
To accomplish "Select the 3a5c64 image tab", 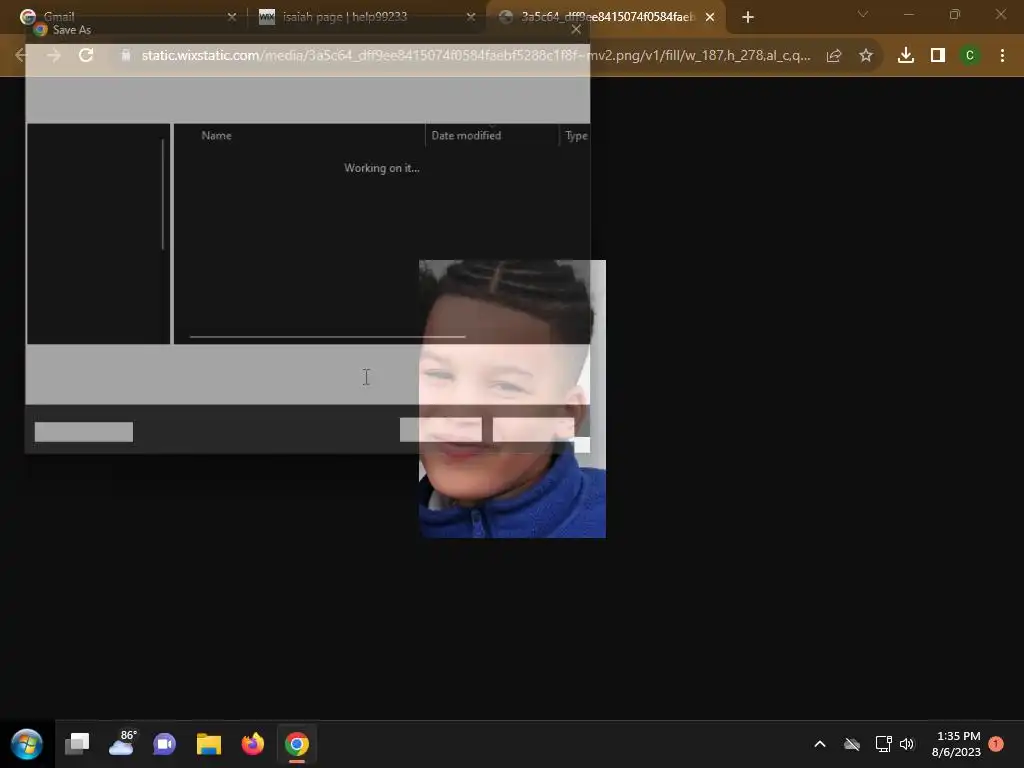I will 604,16.
